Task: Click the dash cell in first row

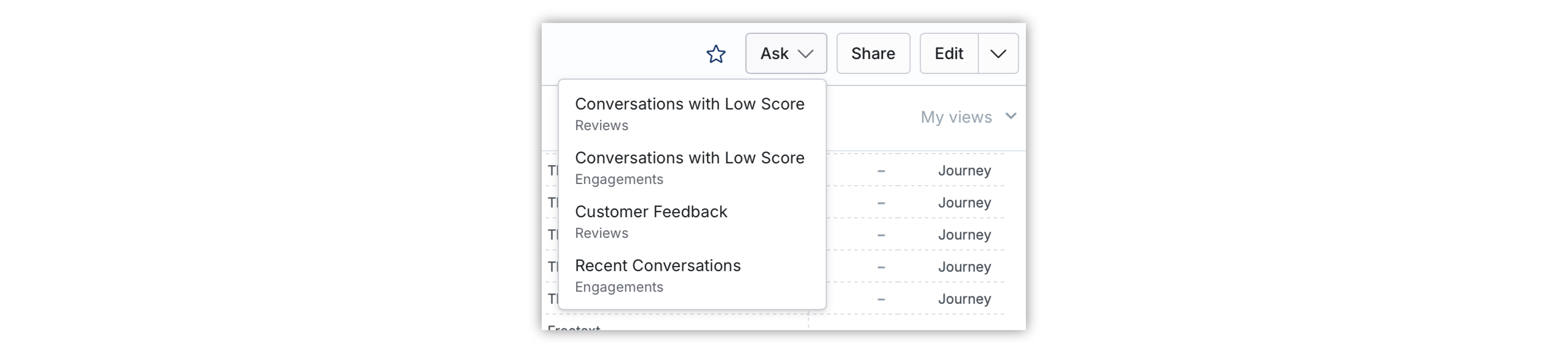Action: click(881, 171)
